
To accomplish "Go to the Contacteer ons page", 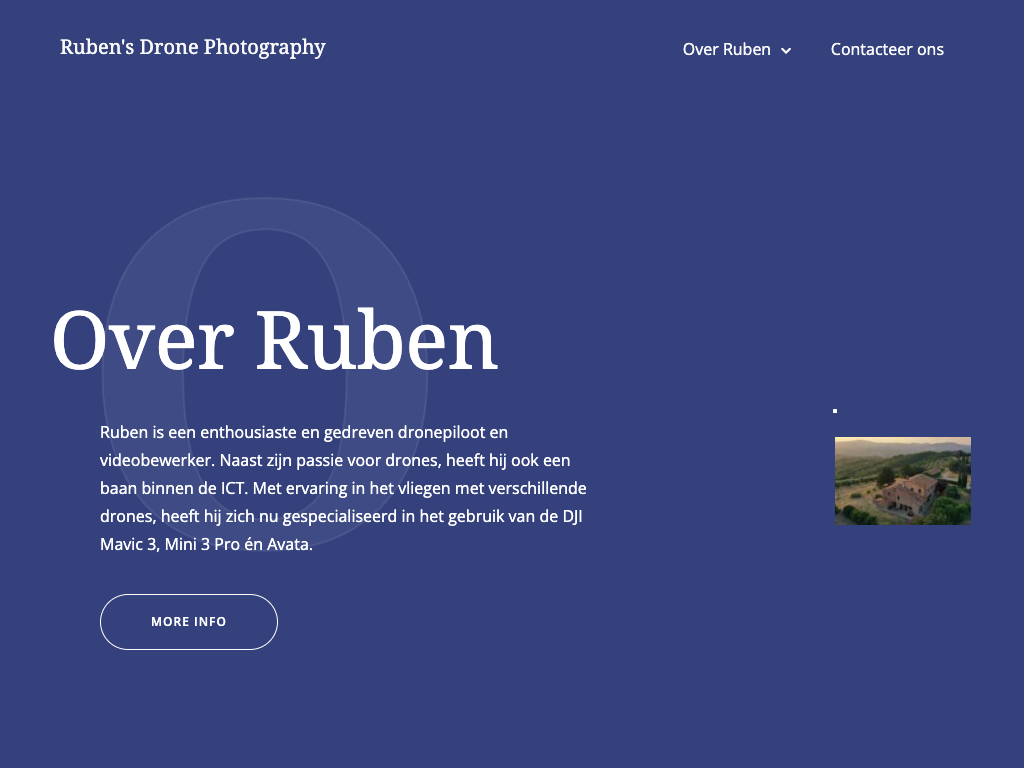I will coord(887,49).
